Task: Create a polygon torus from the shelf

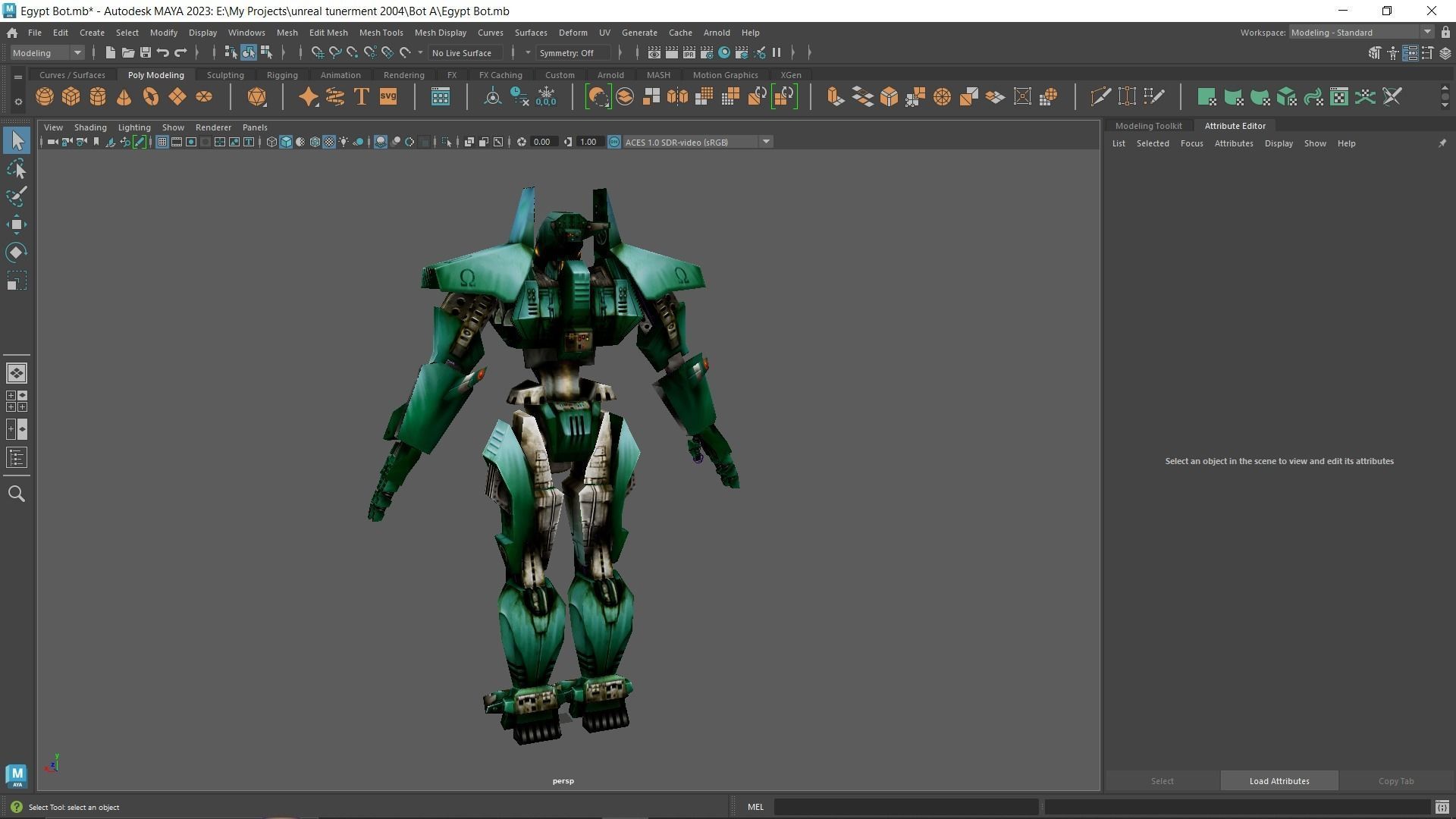Action: click(151, 97)
